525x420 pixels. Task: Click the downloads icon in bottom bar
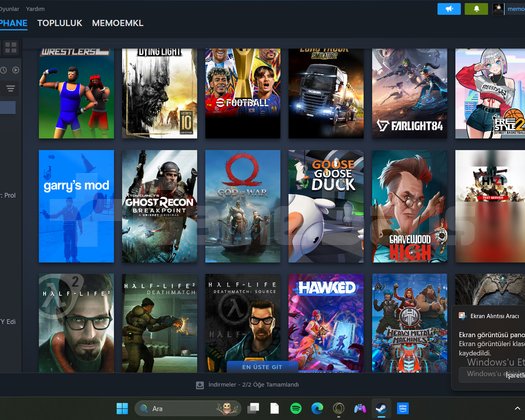[200, 385]
